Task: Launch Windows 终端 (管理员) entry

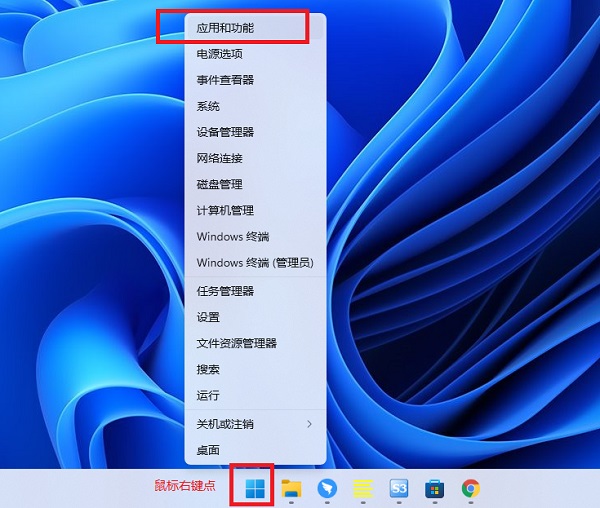Action: (255, 262)
